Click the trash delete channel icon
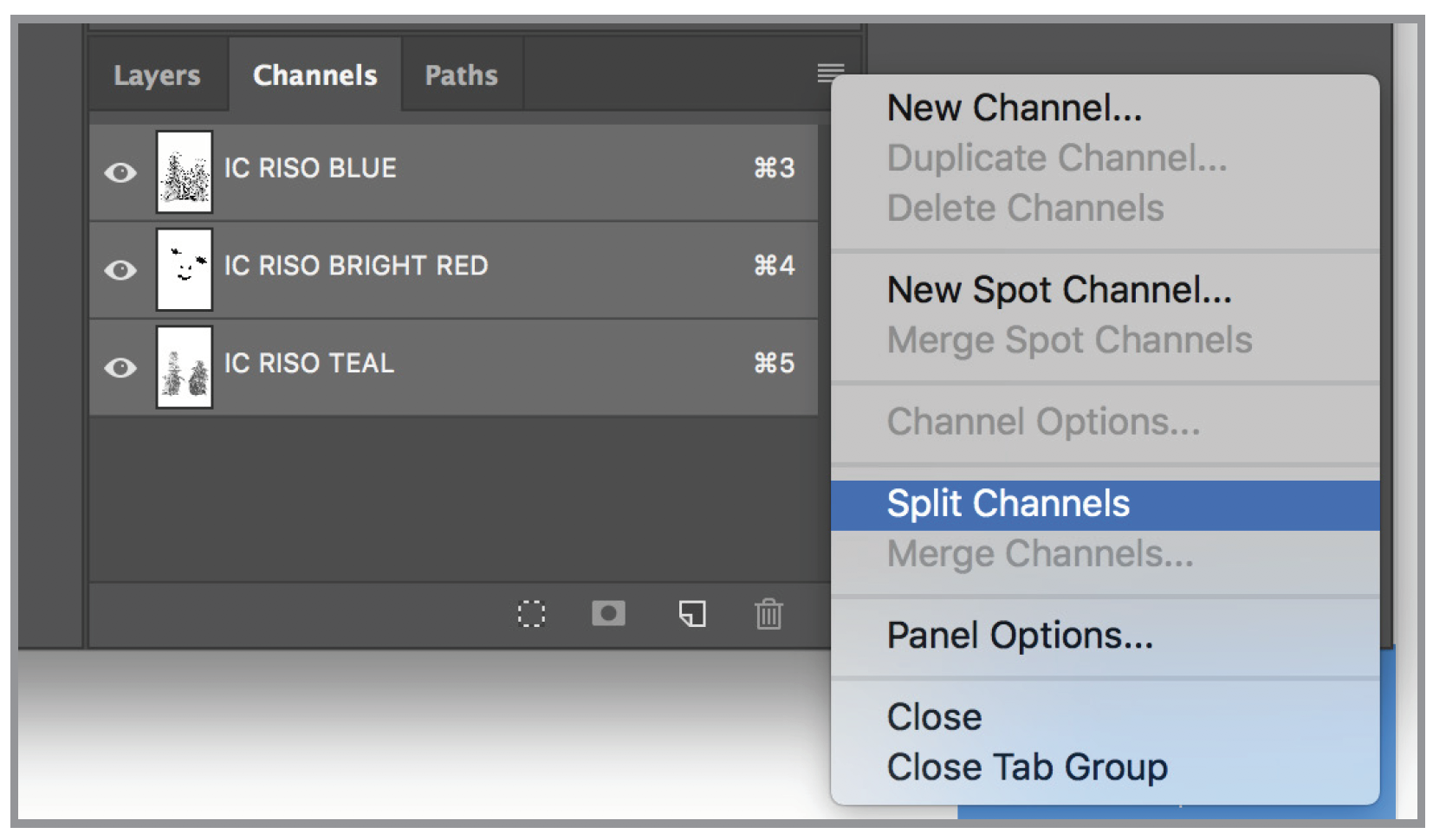This screenshot has width=1433, height=840. [768, 614]
